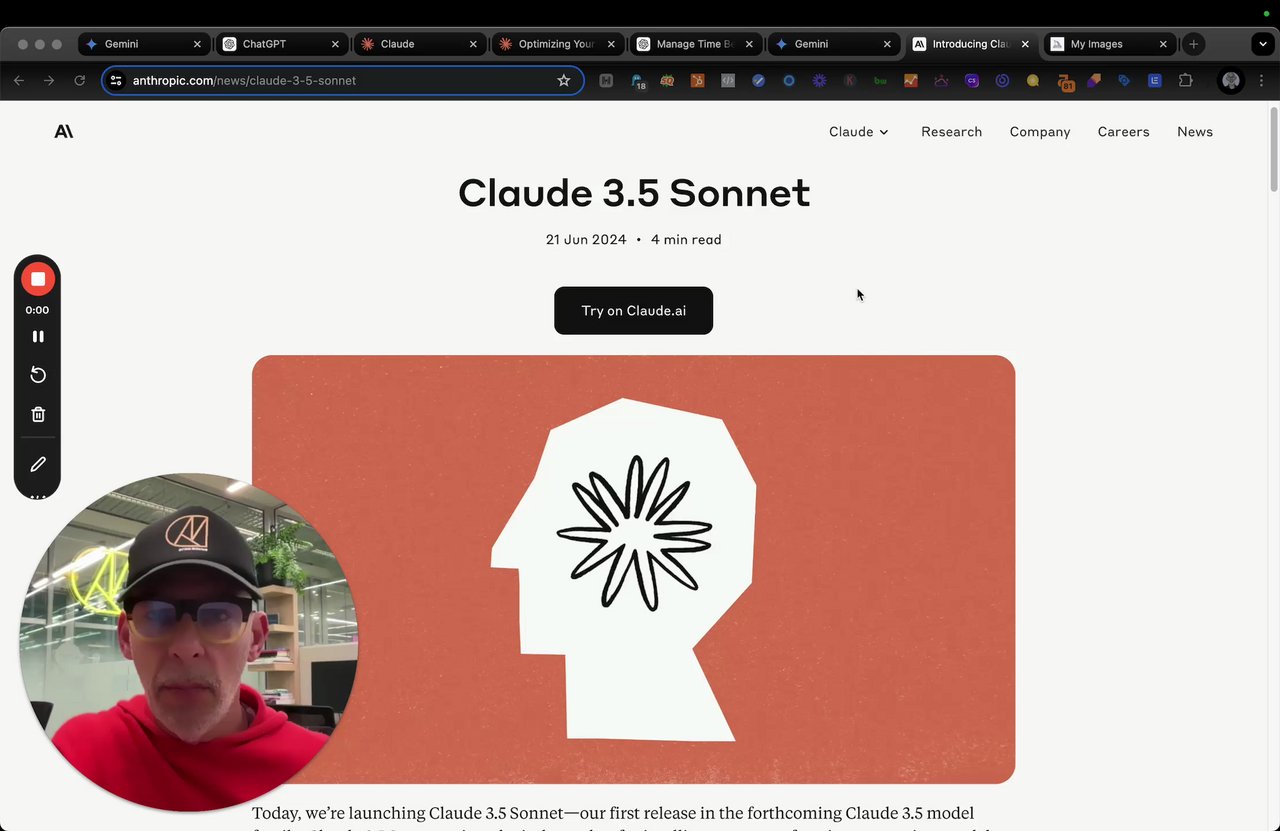This screenshot has width=1280, height=831.
Task: Click the blue slashed-circle extension icon
Action: click(758, 80)
